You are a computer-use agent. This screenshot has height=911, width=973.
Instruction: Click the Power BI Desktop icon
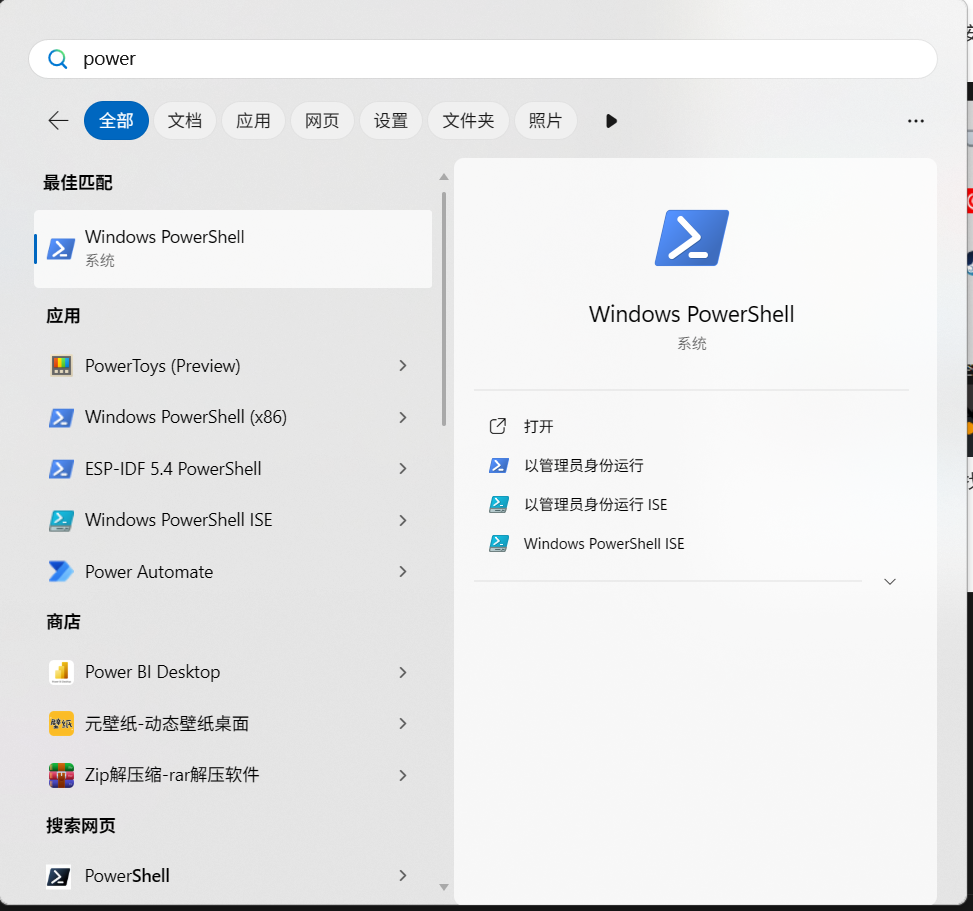click(x=61, y=672)
